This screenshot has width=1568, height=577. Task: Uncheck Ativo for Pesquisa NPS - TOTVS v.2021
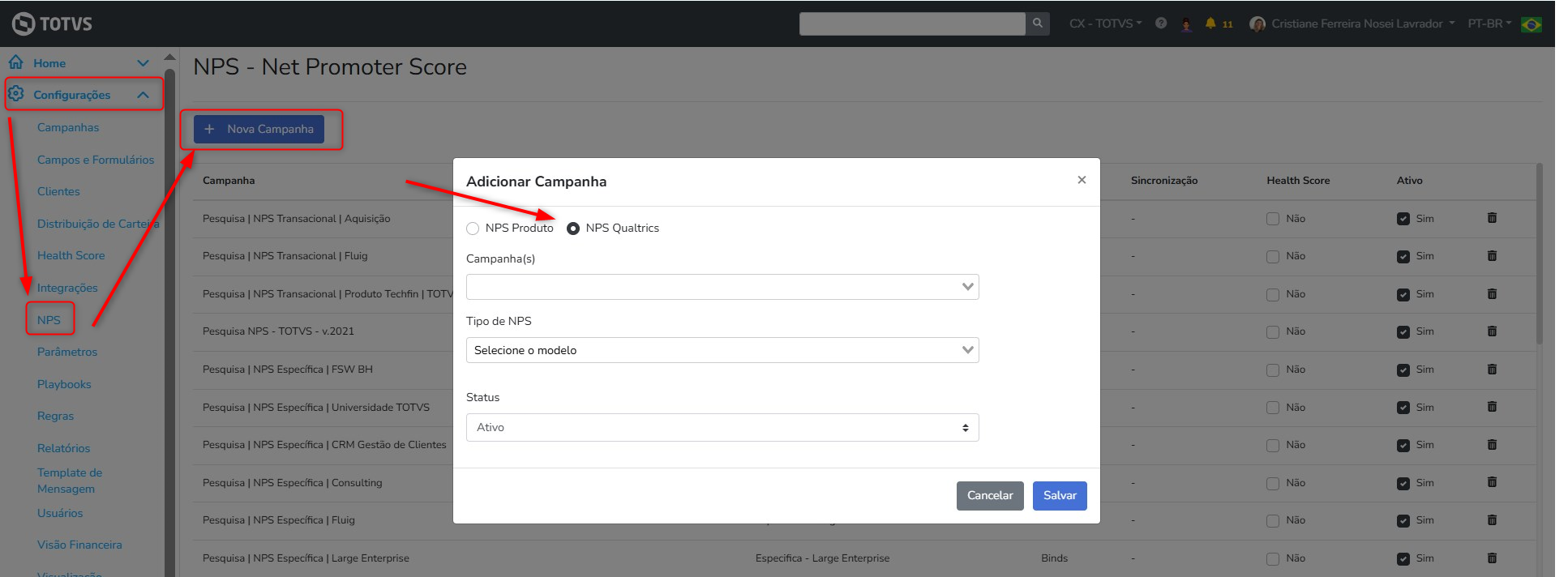tap(1403, 331)
